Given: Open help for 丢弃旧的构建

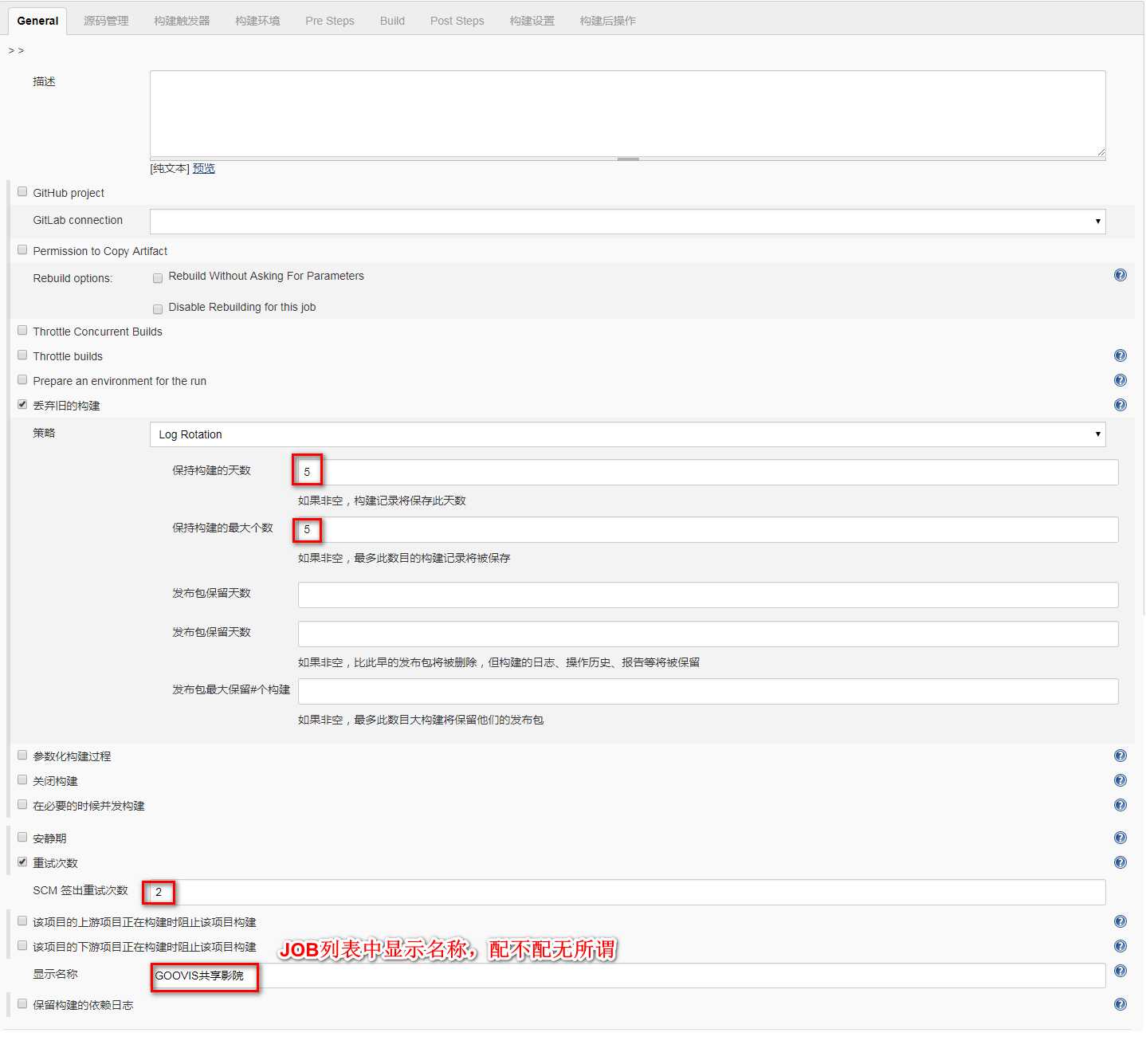Looking at the screenshot, I should tap(1120, 406).
